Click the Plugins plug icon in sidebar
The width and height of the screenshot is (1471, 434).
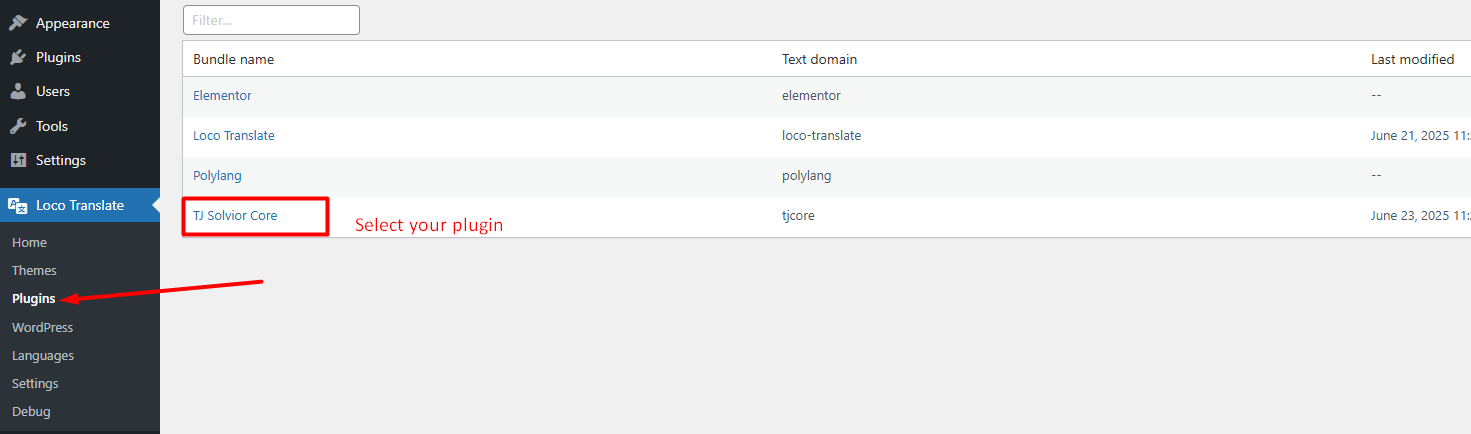[x=18, y=57]
